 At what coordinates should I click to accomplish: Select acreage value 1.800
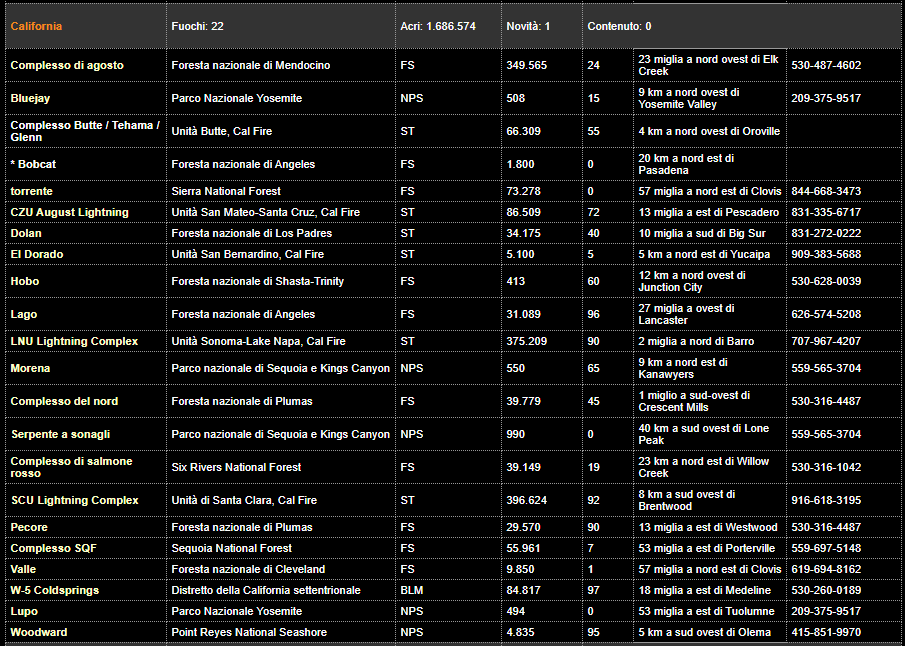(520, 164)
